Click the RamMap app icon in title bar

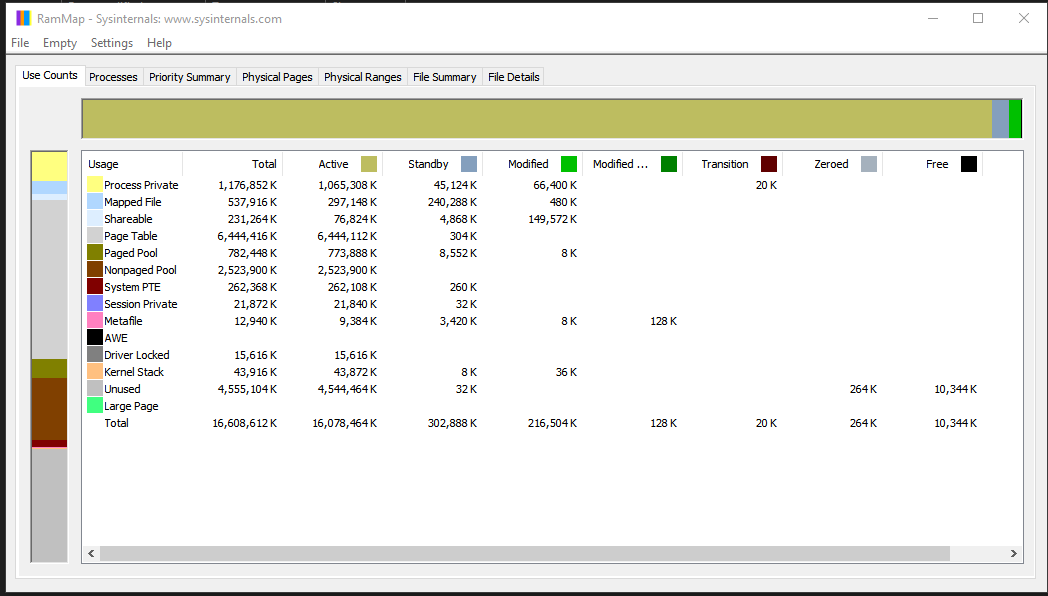coord(23,19)
